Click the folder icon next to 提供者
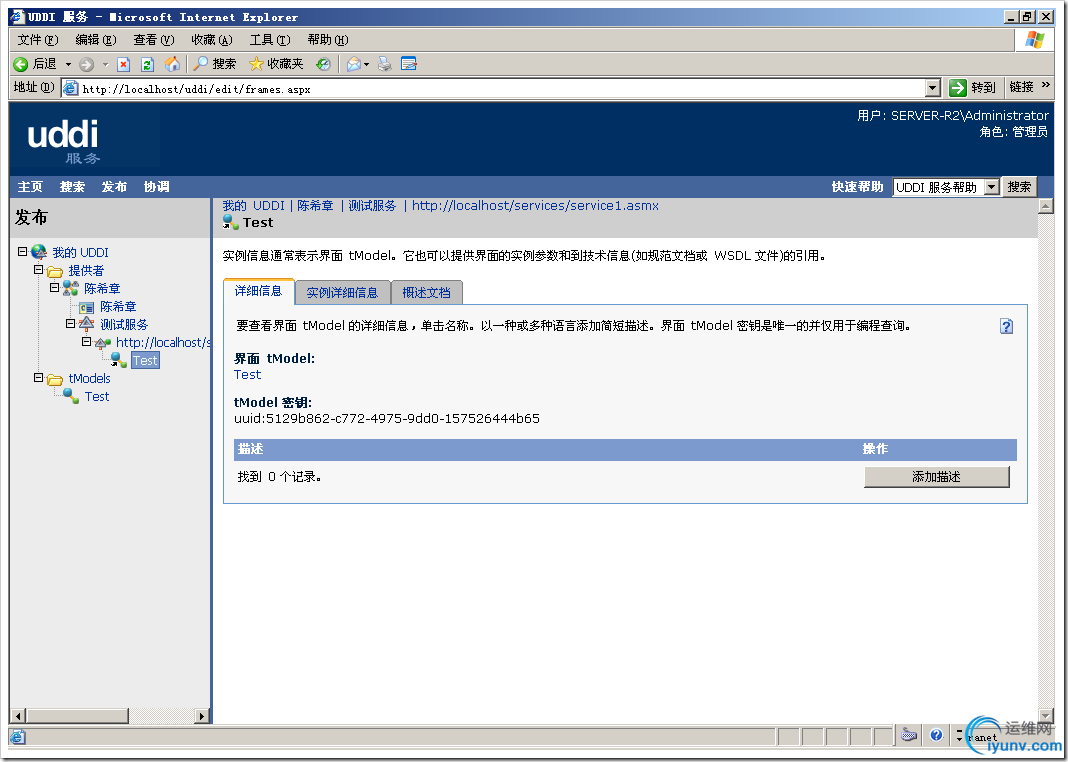This screenshot has width=1068, height=762. point(55,271)
